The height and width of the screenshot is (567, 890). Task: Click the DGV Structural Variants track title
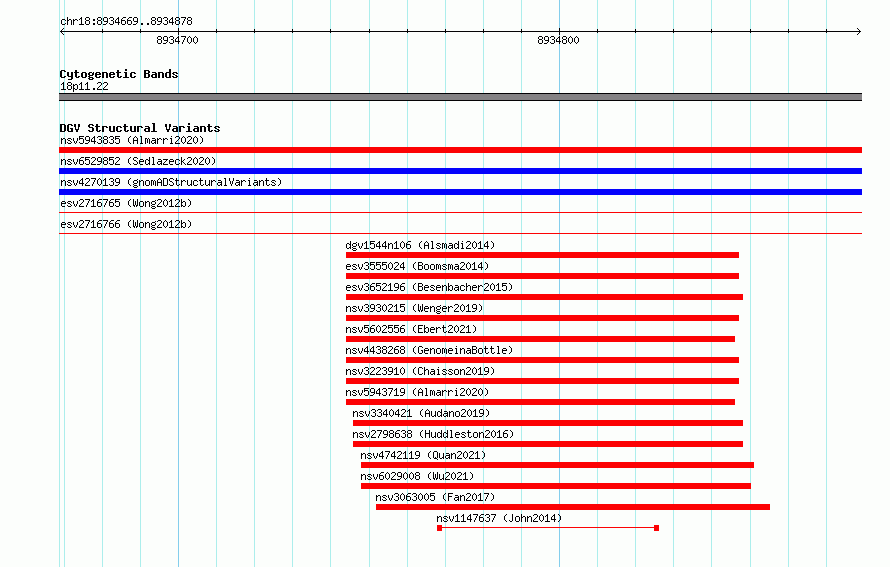[x=140, y=128]
